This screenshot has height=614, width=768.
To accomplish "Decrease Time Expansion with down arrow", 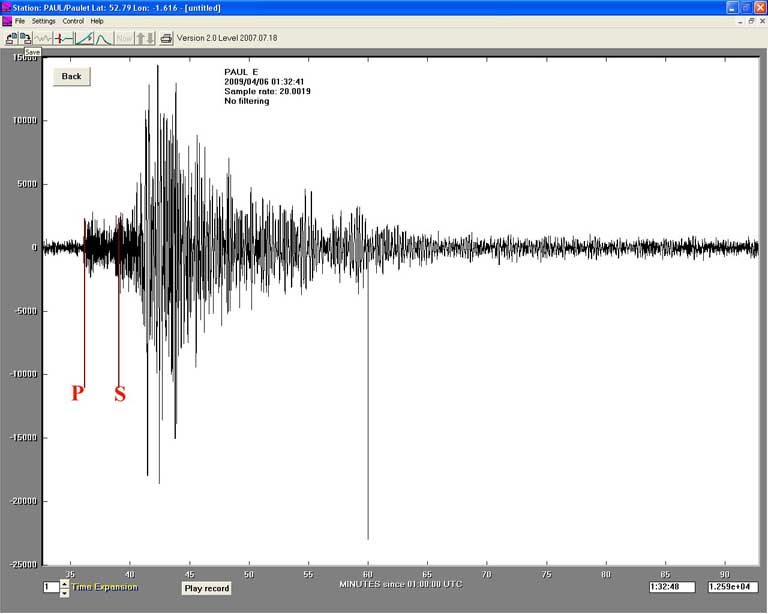I will 64,593.
